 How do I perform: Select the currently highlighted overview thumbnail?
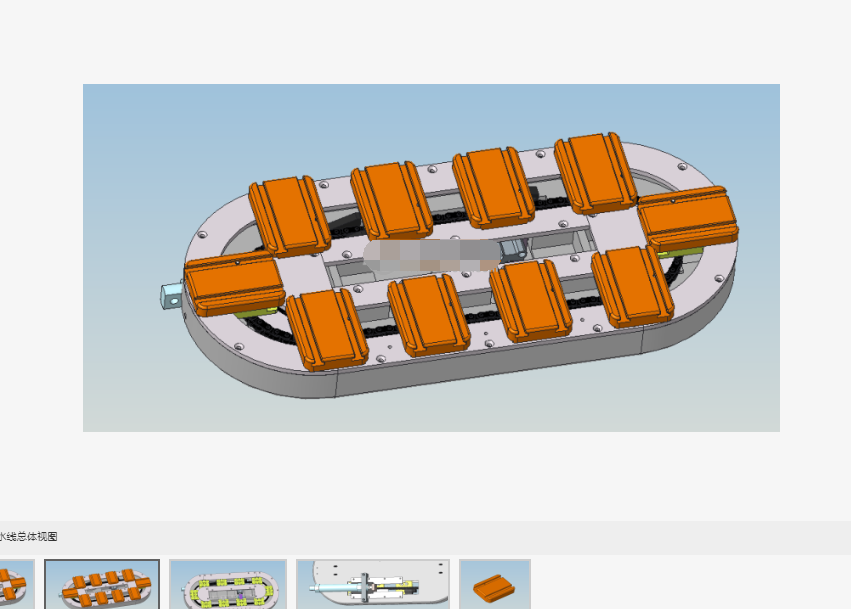tap(102, 585)
